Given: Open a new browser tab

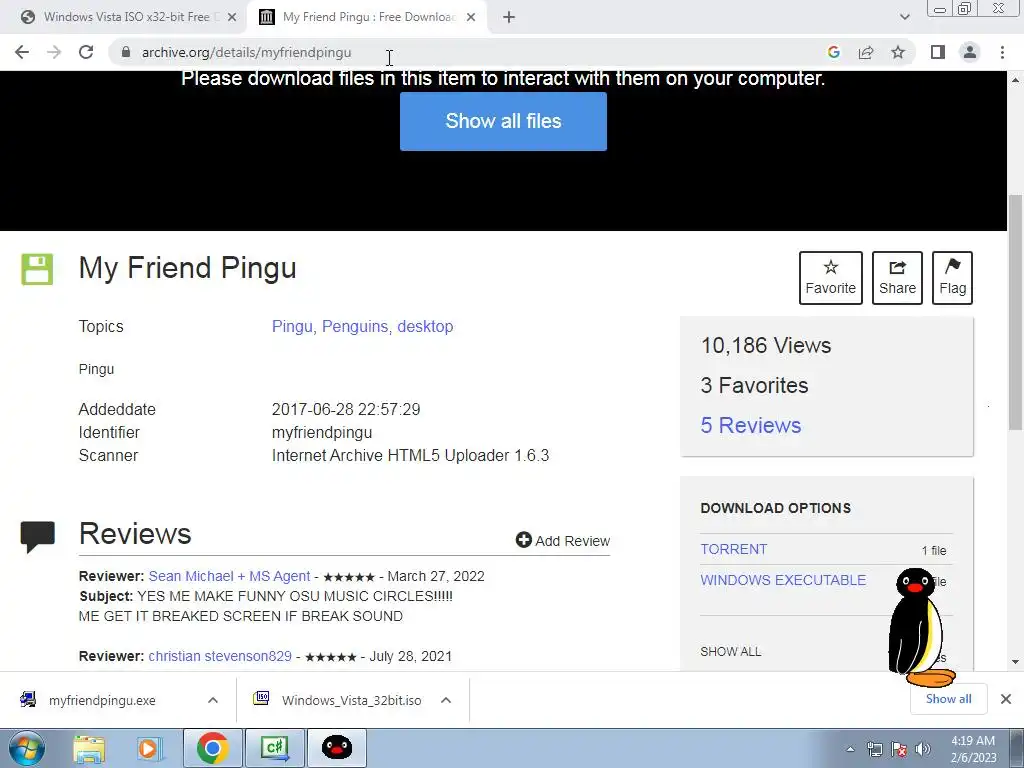Looking at the screenshot, I should [509, 17].
